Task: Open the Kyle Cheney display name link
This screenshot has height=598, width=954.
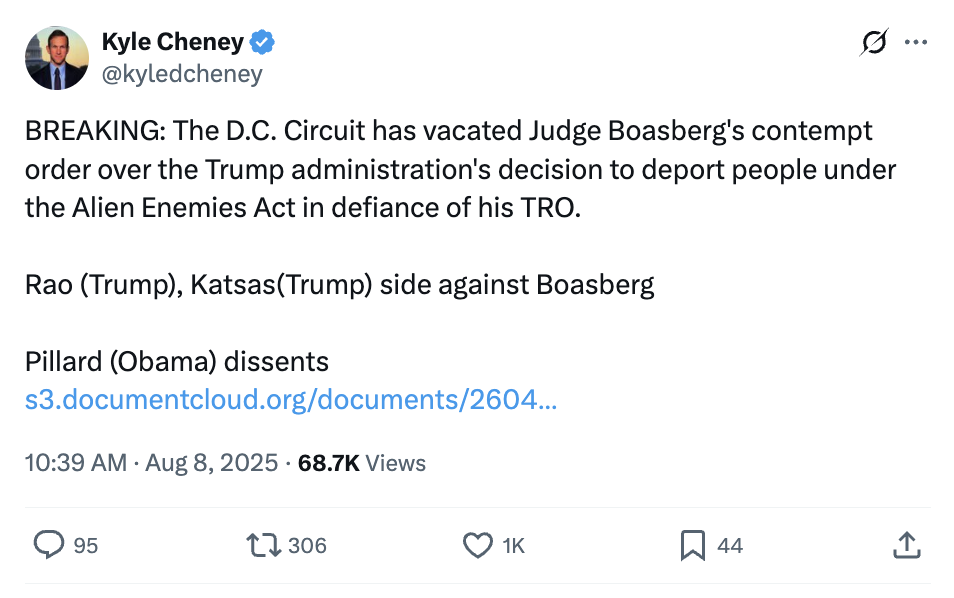Action: point(172,42)
